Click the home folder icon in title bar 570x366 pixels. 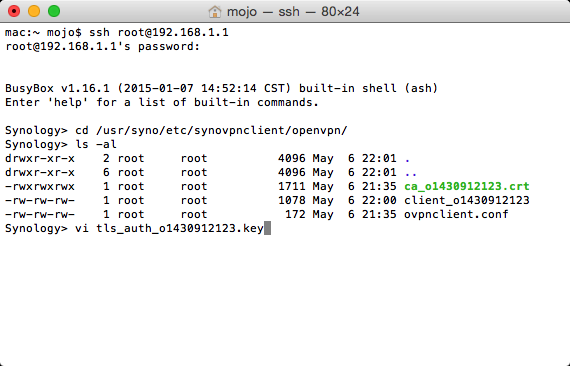[214, 12]
